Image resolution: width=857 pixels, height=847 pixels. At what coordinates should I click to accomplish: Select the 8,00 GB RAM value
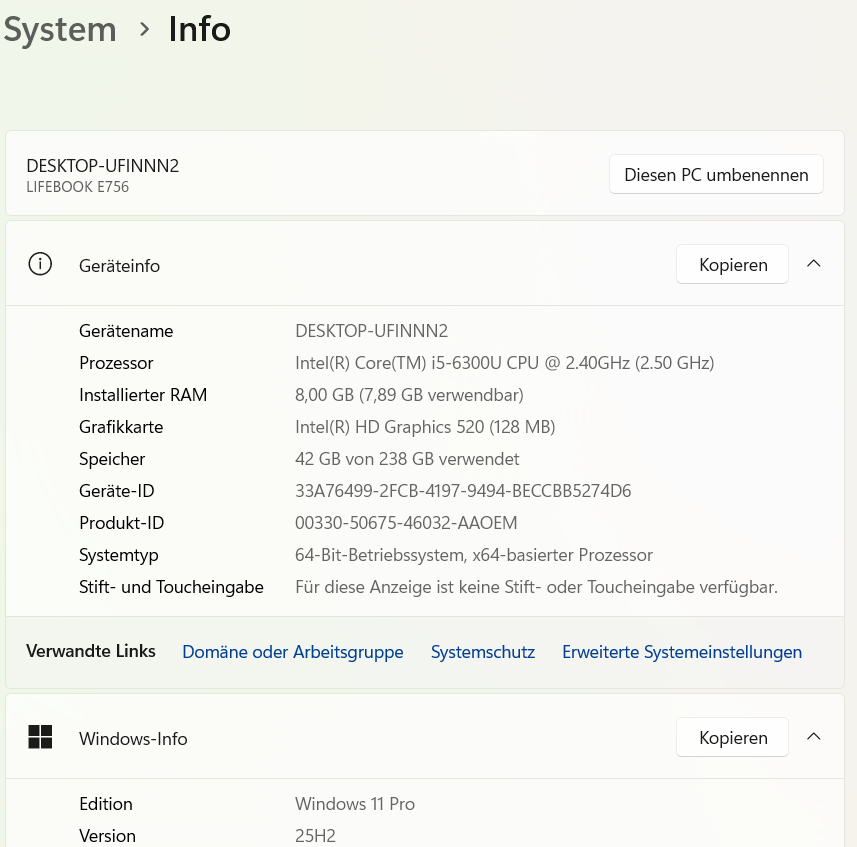point(409,395)
